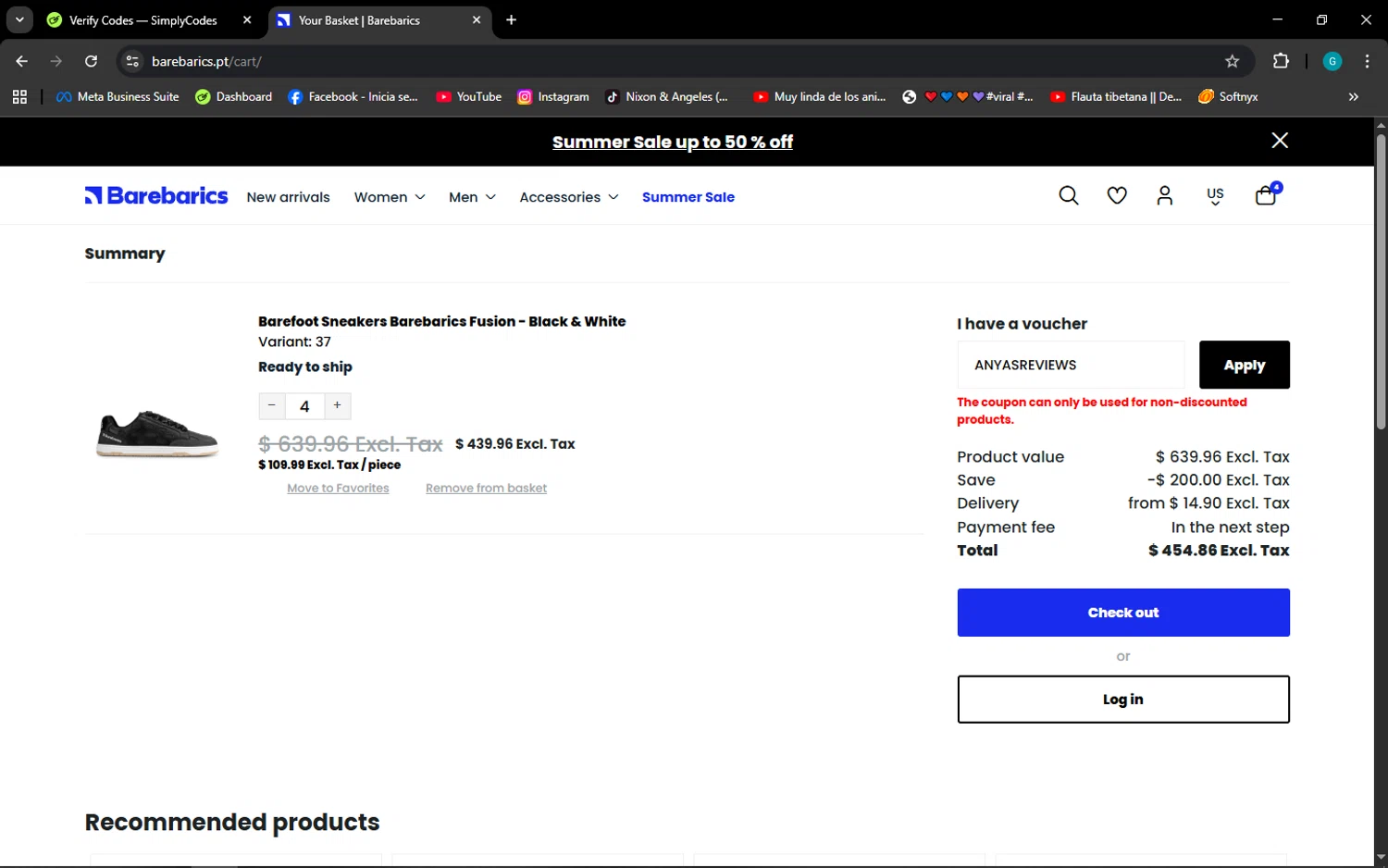Open New arrivals menu item
This screenshot has width=1388, height=868.
(x=288, y=197)
